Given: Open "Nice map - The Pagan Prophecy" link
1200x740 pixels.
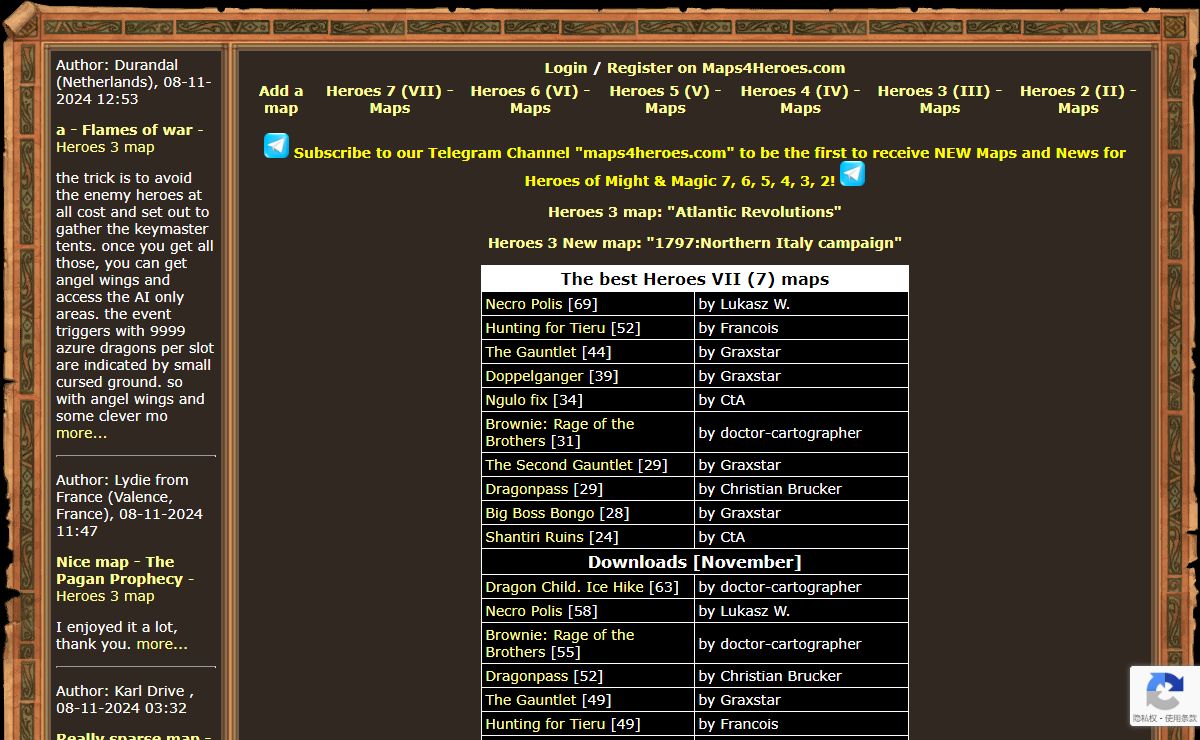Looking at the screenshot, I should coord(119,570).
